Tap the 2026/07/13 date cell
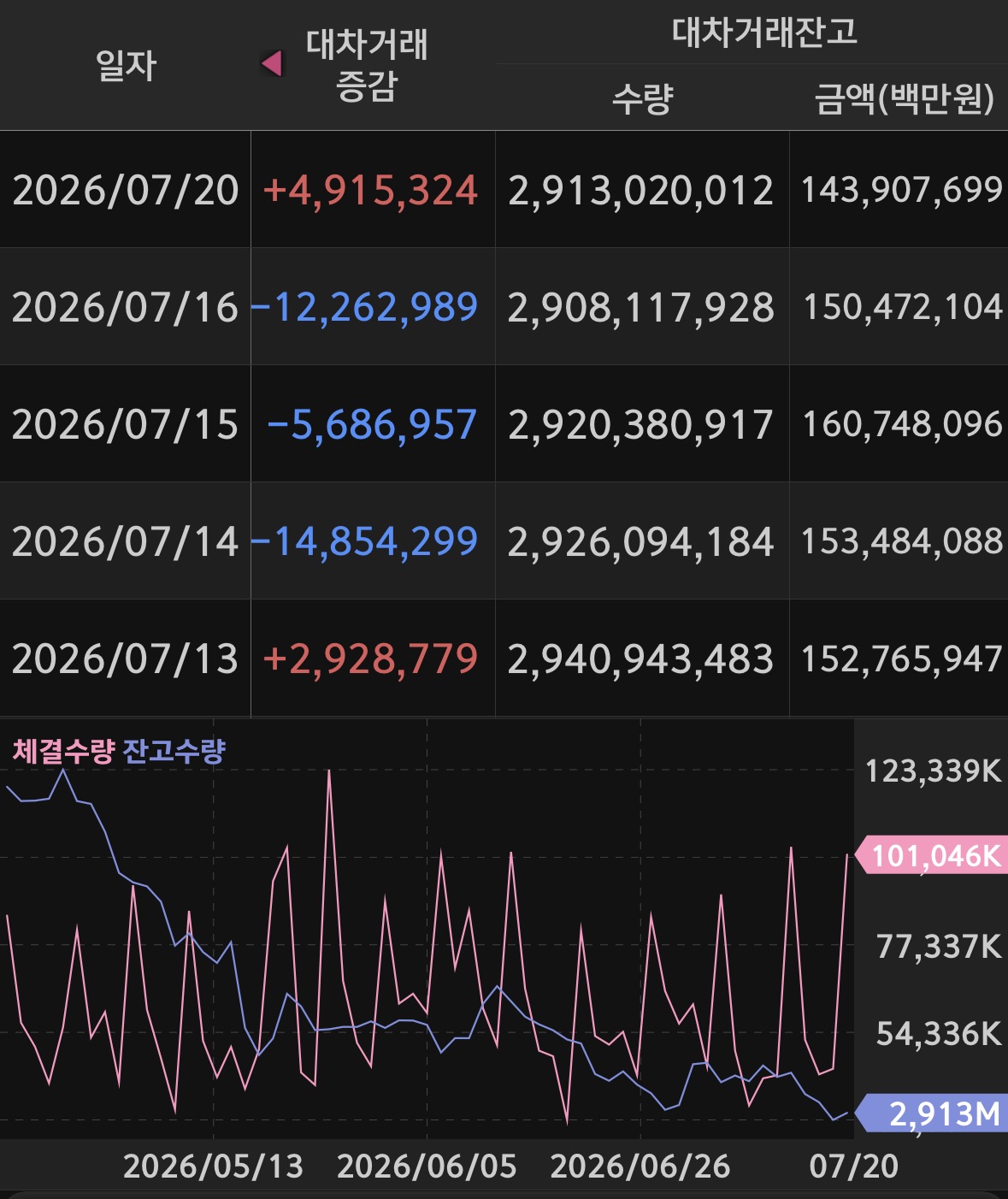 (x=126, y=659)
